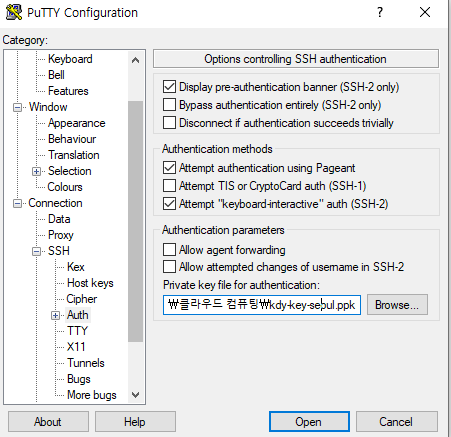Toggle Display pre-authentication banner checkbox

[169, 87]
